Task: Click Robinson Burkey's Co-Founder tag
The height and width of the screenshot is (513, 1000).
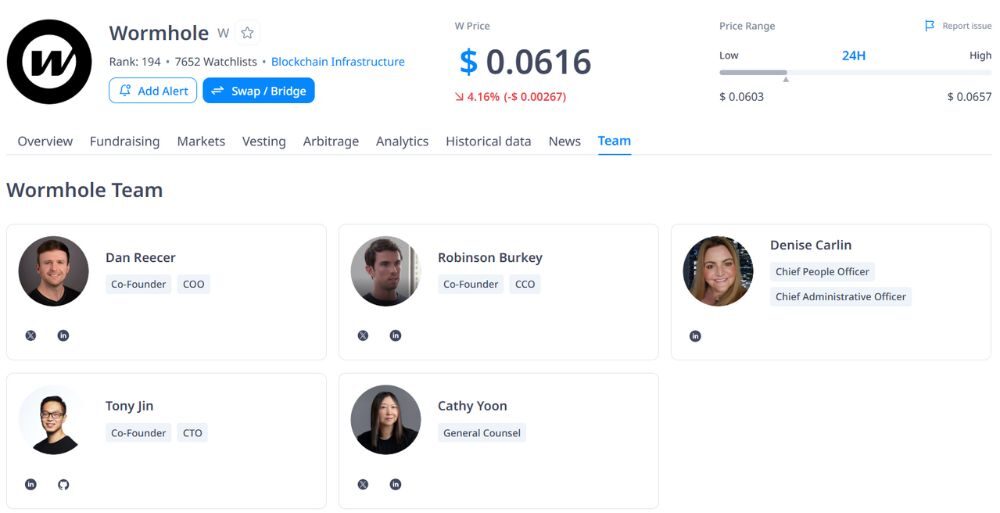Action: pyautogui.click(x=471, y=285)
